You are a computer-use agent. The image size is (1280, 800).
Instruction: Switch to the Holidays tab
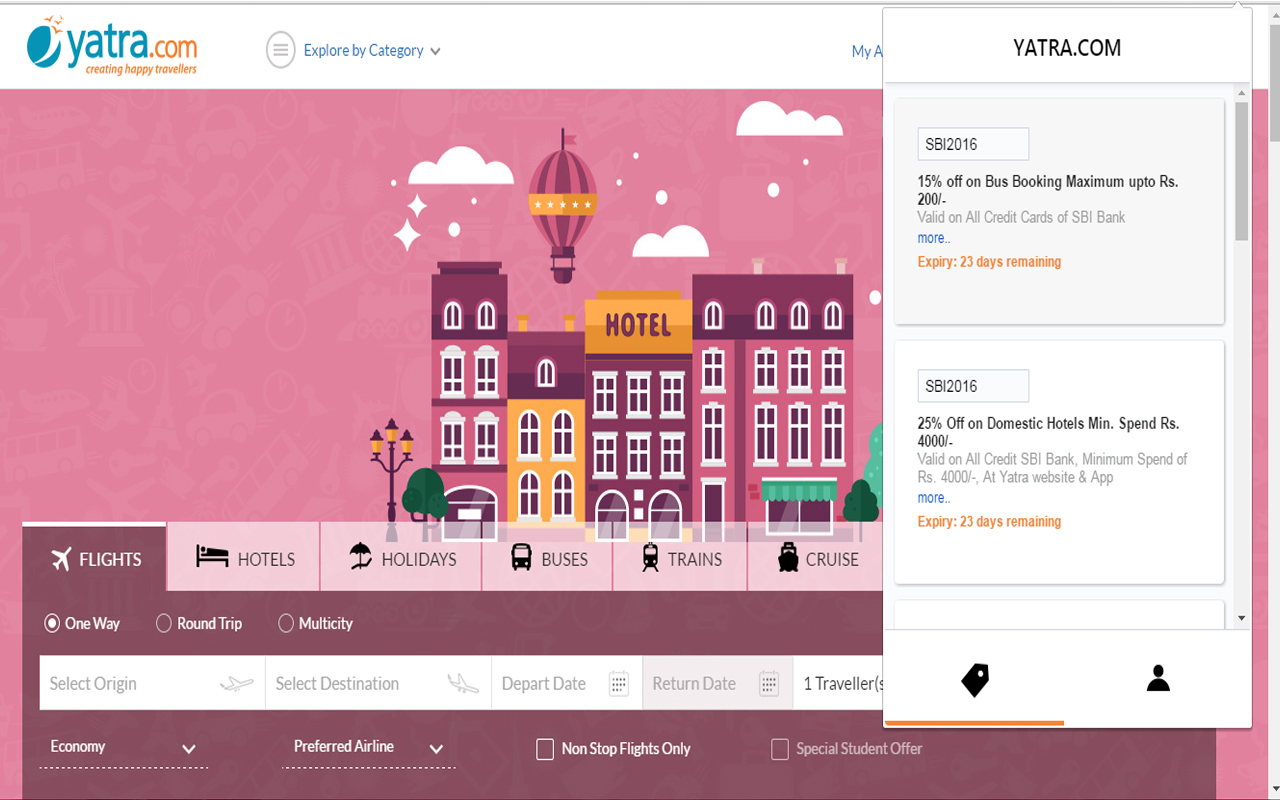[402, 558]
